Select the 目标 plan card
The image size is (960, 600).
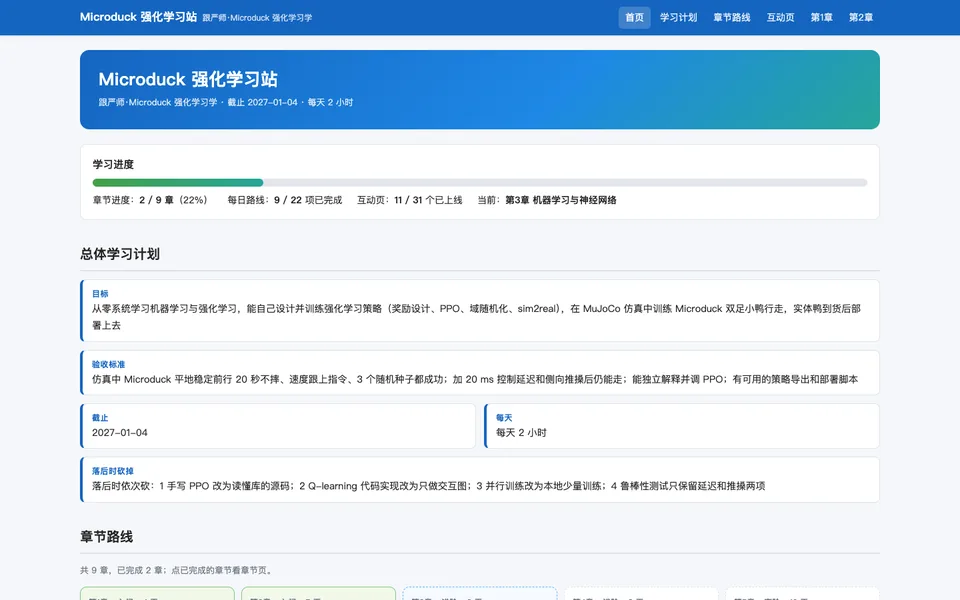pyautogui.click(x=479, y=310)
